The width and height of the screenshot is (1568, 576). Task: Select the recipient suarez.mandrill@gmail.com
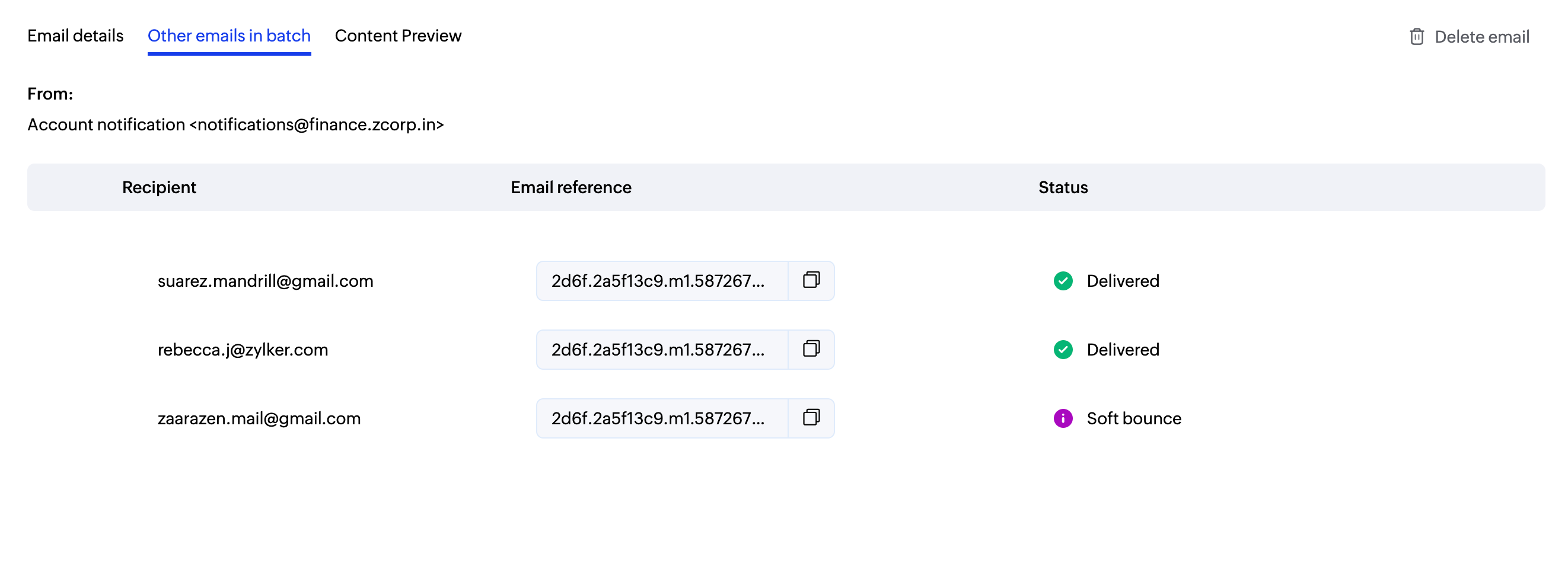266,280
